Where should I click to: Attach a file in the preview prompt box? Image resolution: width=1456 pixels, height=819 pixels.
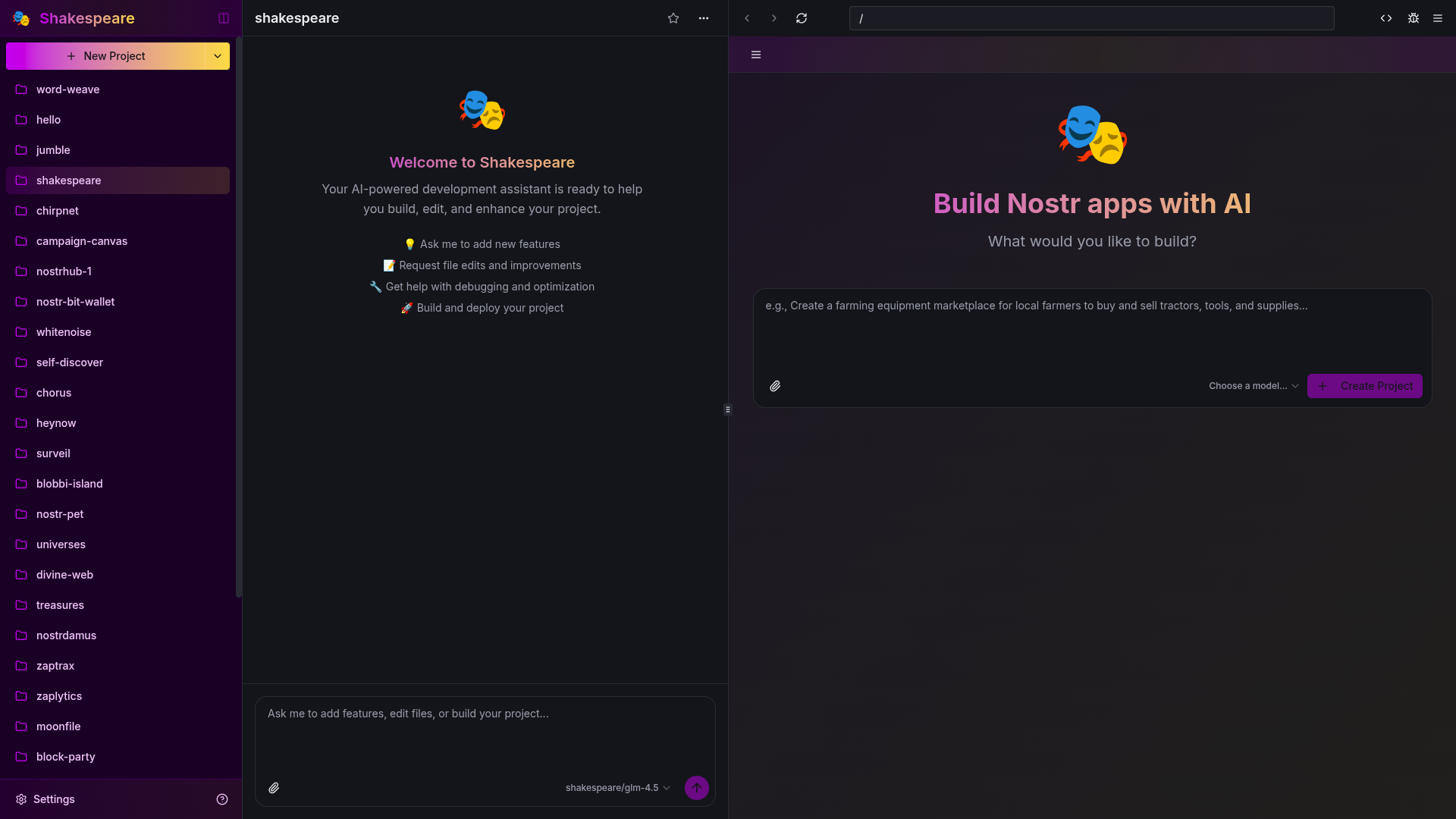coord(775,386)
